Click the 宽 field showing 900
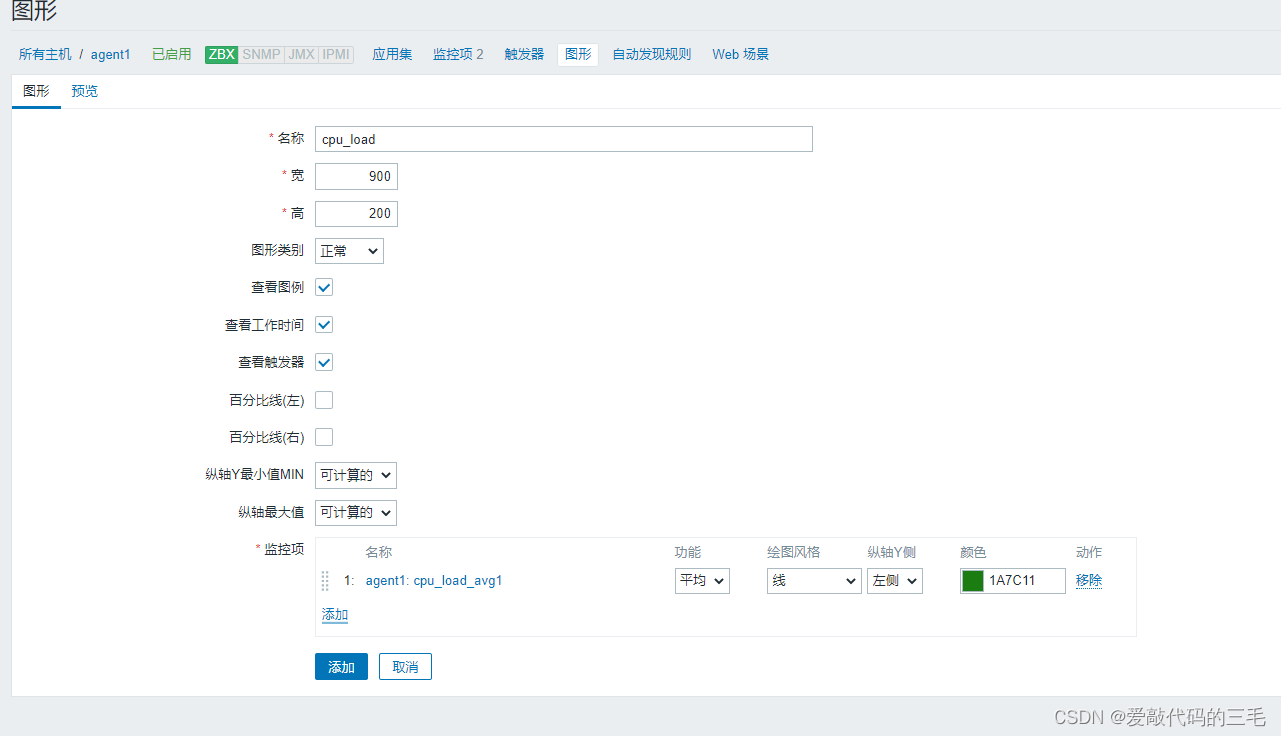 tap(356, 176)
